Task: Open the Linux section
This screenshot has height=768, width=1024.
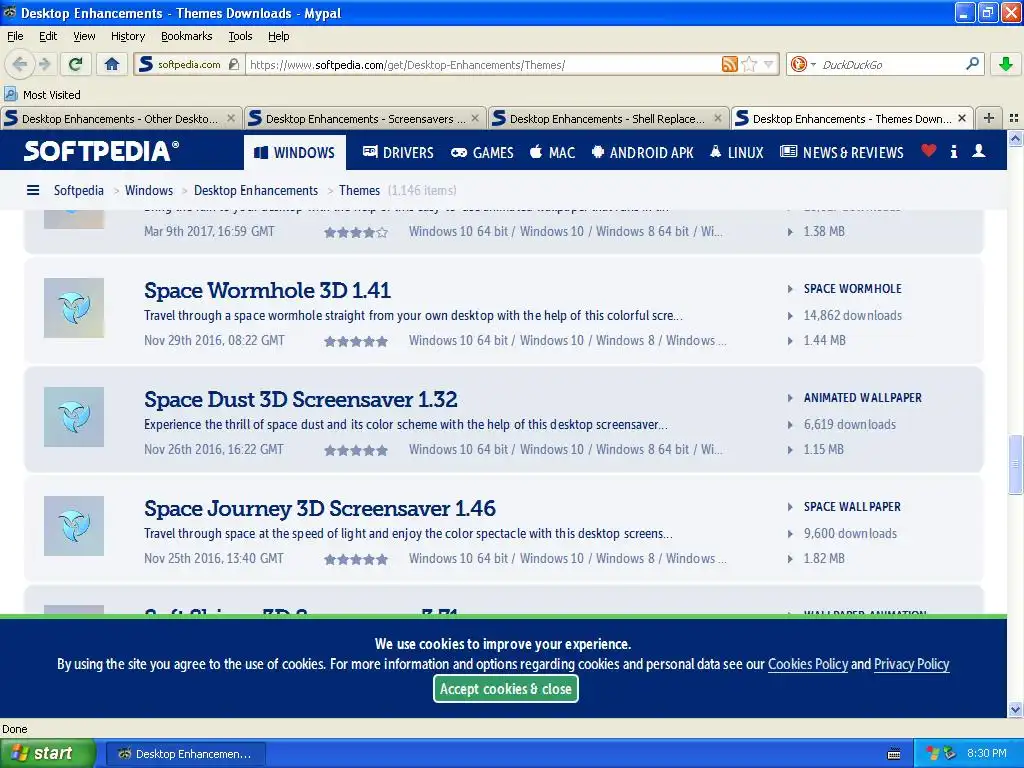Action: coord(736,152)
